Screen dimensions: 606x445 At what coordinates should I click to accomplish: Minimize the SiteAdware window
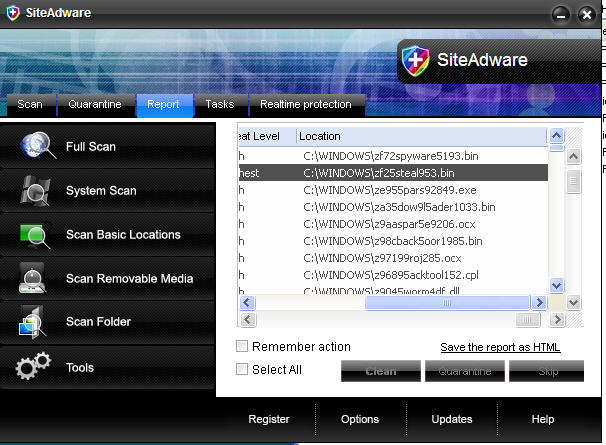(x=561, y=15)
